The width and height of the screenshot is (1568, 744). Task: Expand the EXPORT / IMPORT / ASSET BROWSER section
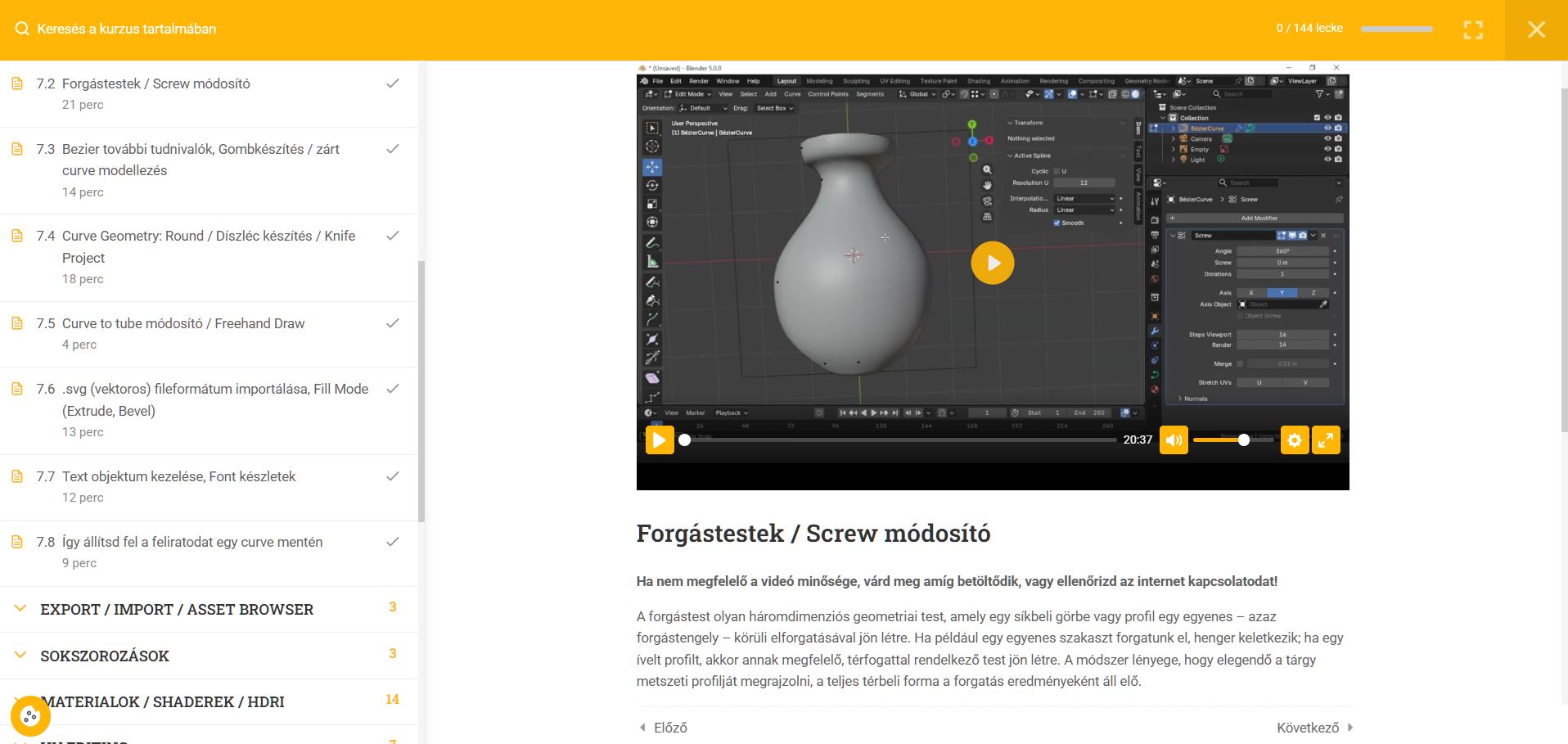(x=177, y=610)
